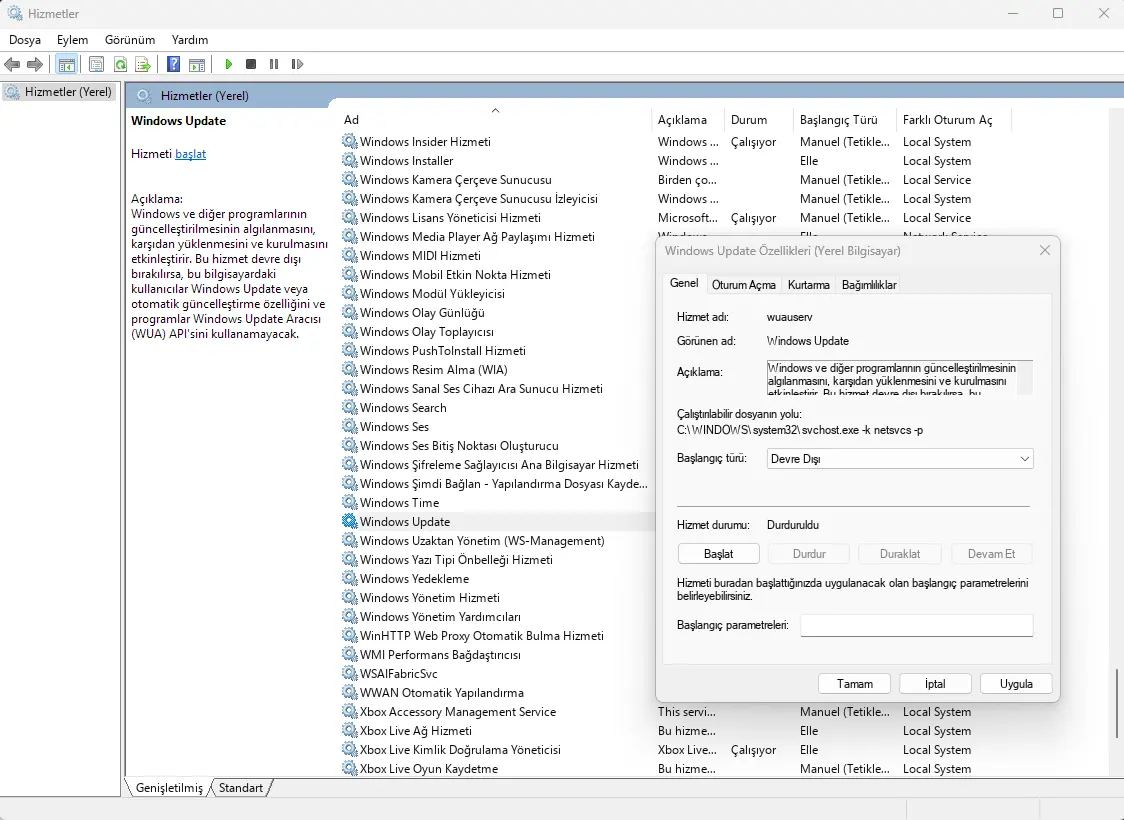1124x820 pixels.
Task: Toggle the action pane toolbar icon
Action: 197,65
